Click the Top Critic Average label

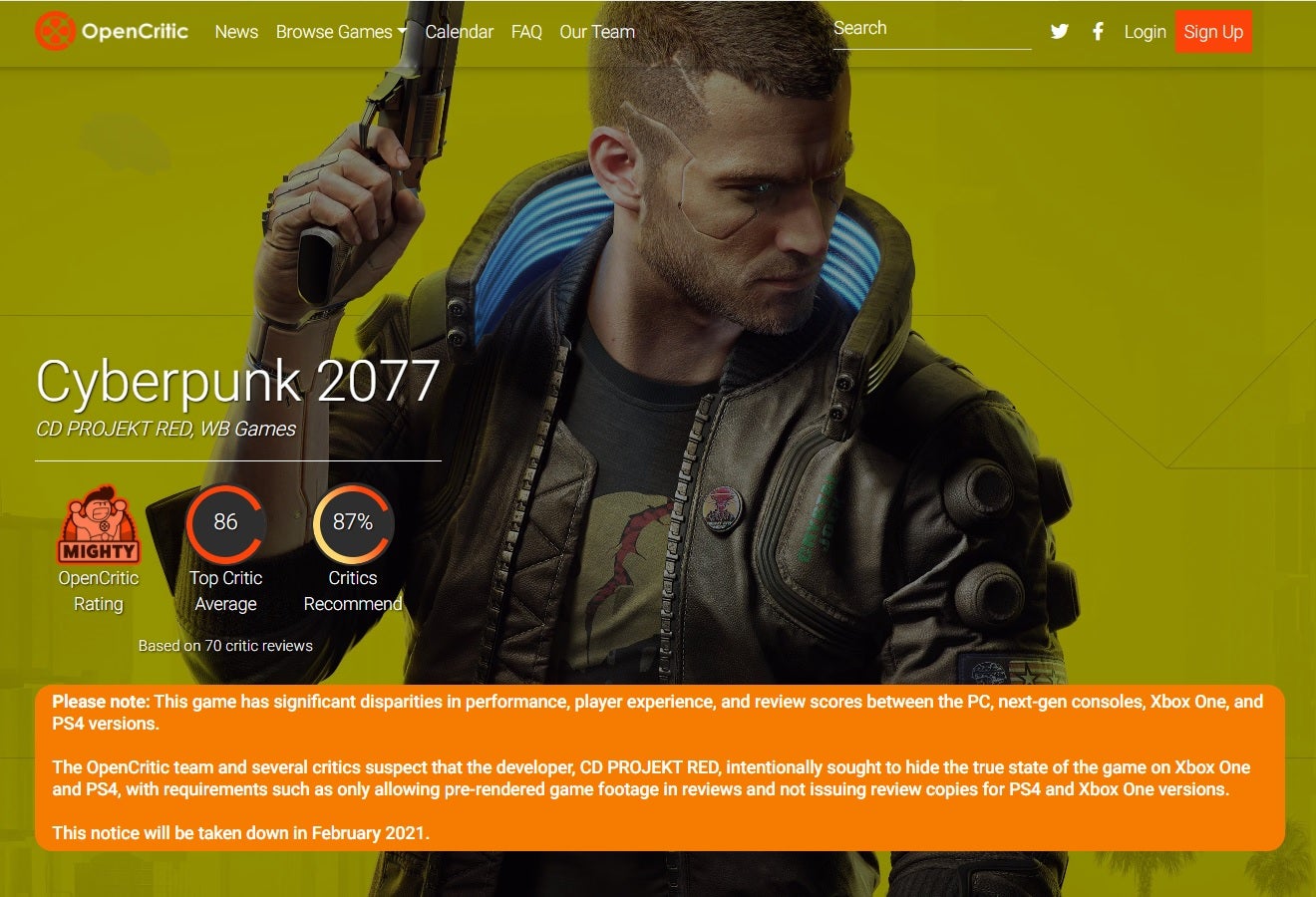(x=225, y=591)
